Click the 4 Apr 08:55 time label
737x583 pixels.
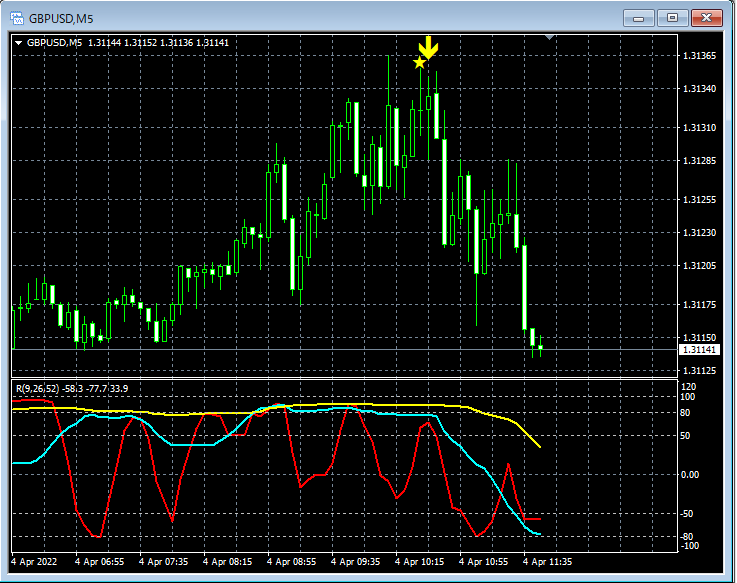[x=291, y=562]
